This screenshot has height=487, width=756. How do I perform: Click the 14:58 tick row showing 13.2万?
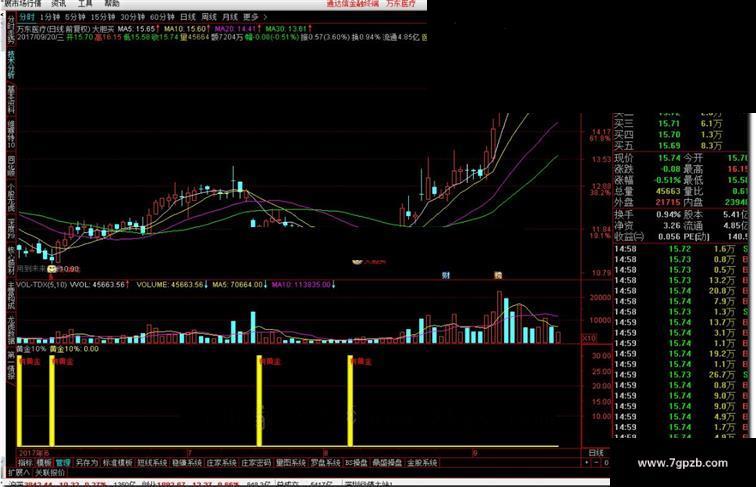[681, 281]
